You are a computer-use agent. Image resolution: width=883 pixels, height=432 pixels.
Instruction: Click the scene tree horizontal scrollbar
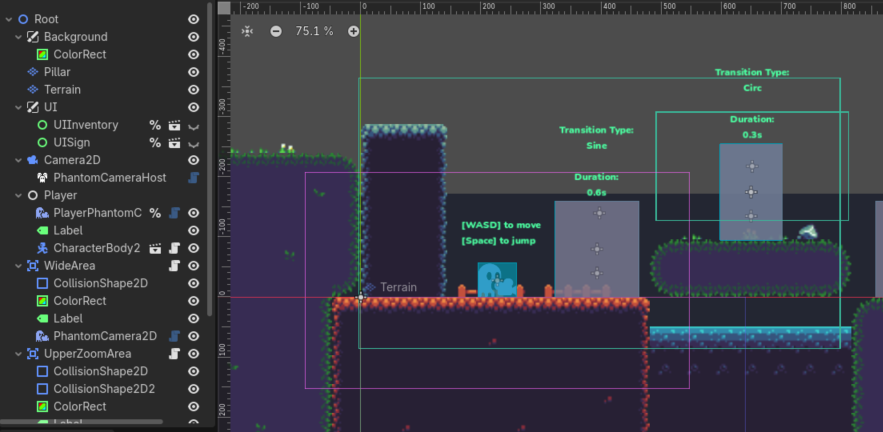100,421
